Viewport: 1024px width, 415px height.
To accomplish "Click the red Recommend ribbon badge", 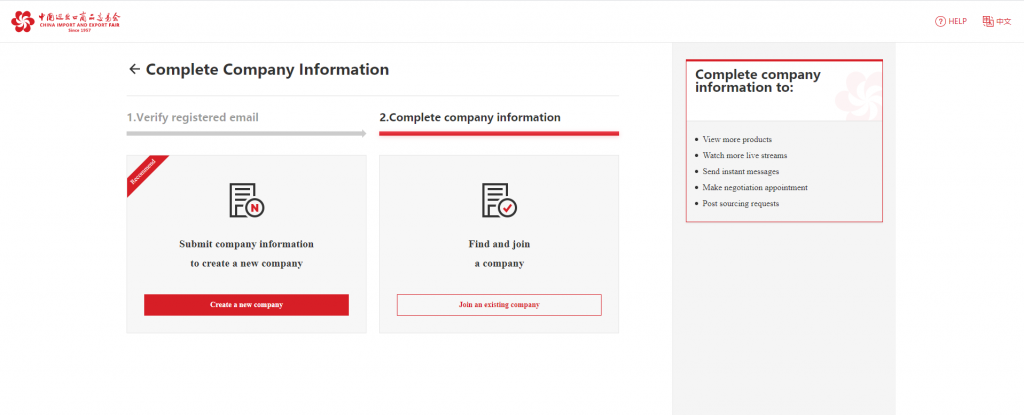I will tap(144, 171).
